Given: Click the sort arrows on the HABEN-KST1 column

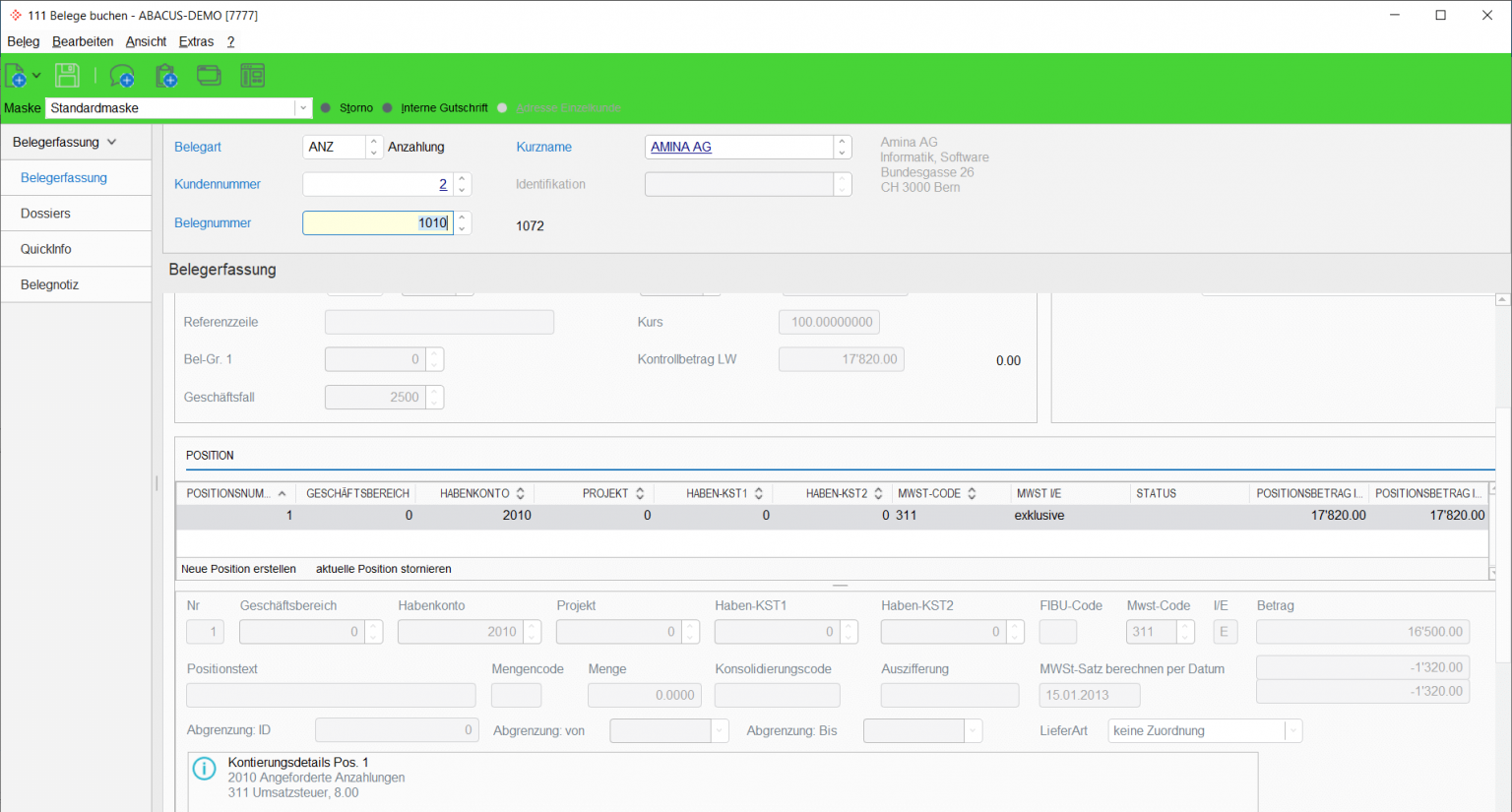Looking at the screenshot, I should coord(759,493).
